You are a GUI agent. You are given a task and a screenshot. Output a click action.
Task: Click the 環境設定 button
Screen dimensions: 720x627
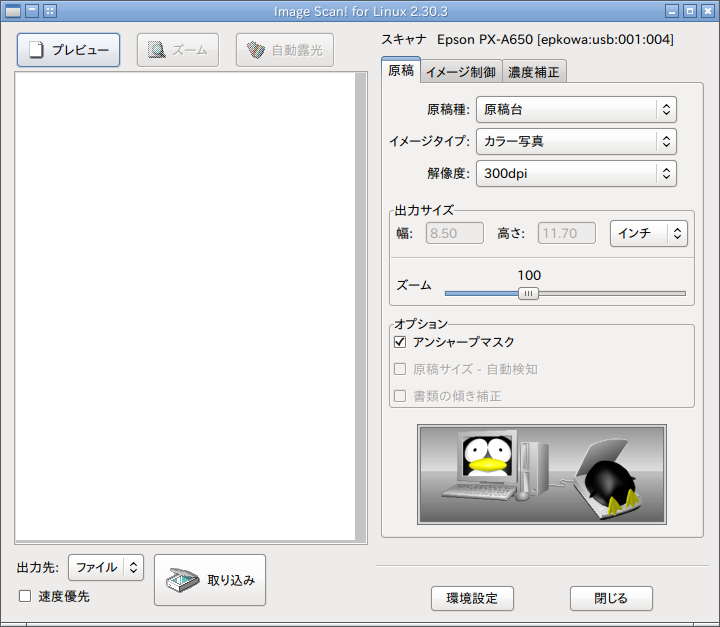[472, 598]
